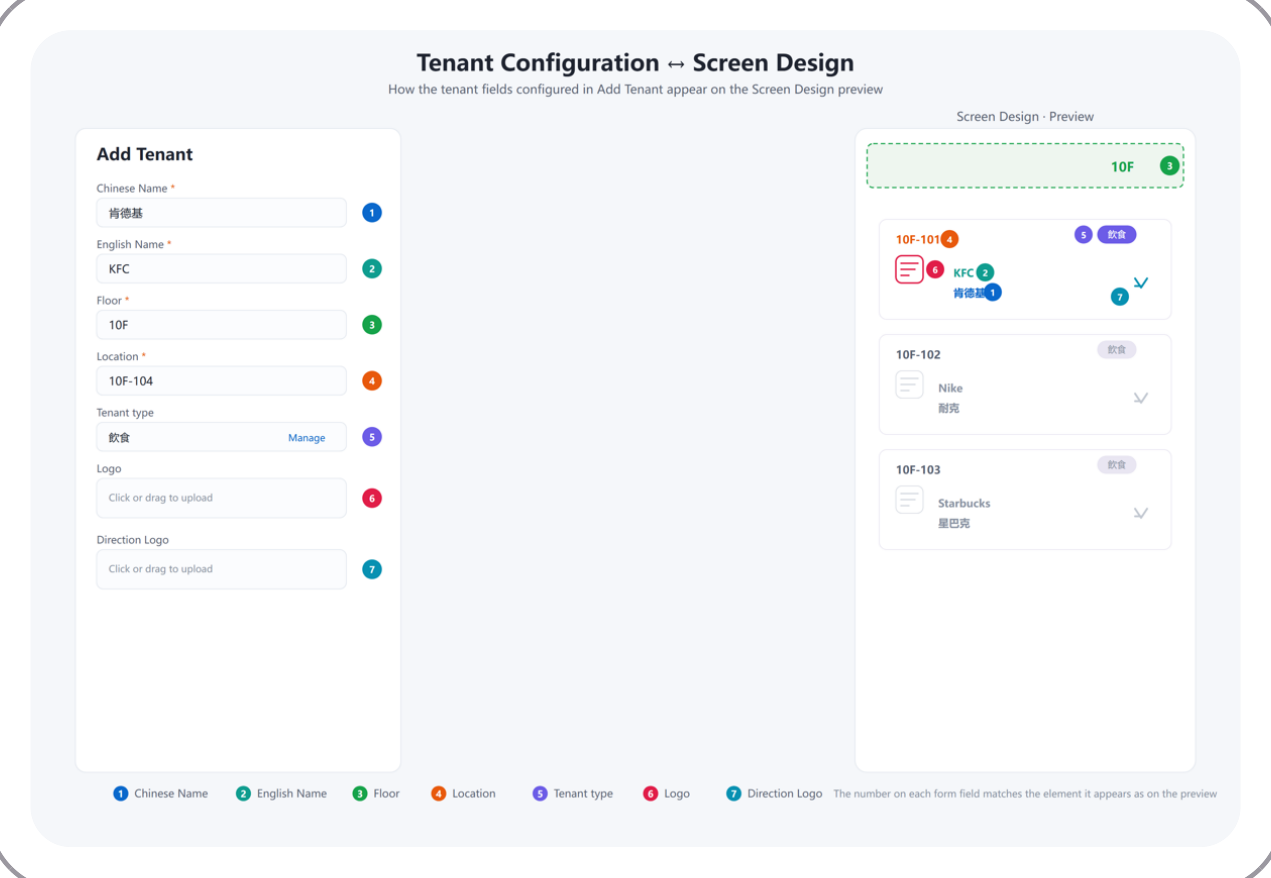This screenshot has height=878, width=1271.
Task: Click the 飲食 tag on the Nike card
Action: click(1117, 350)
